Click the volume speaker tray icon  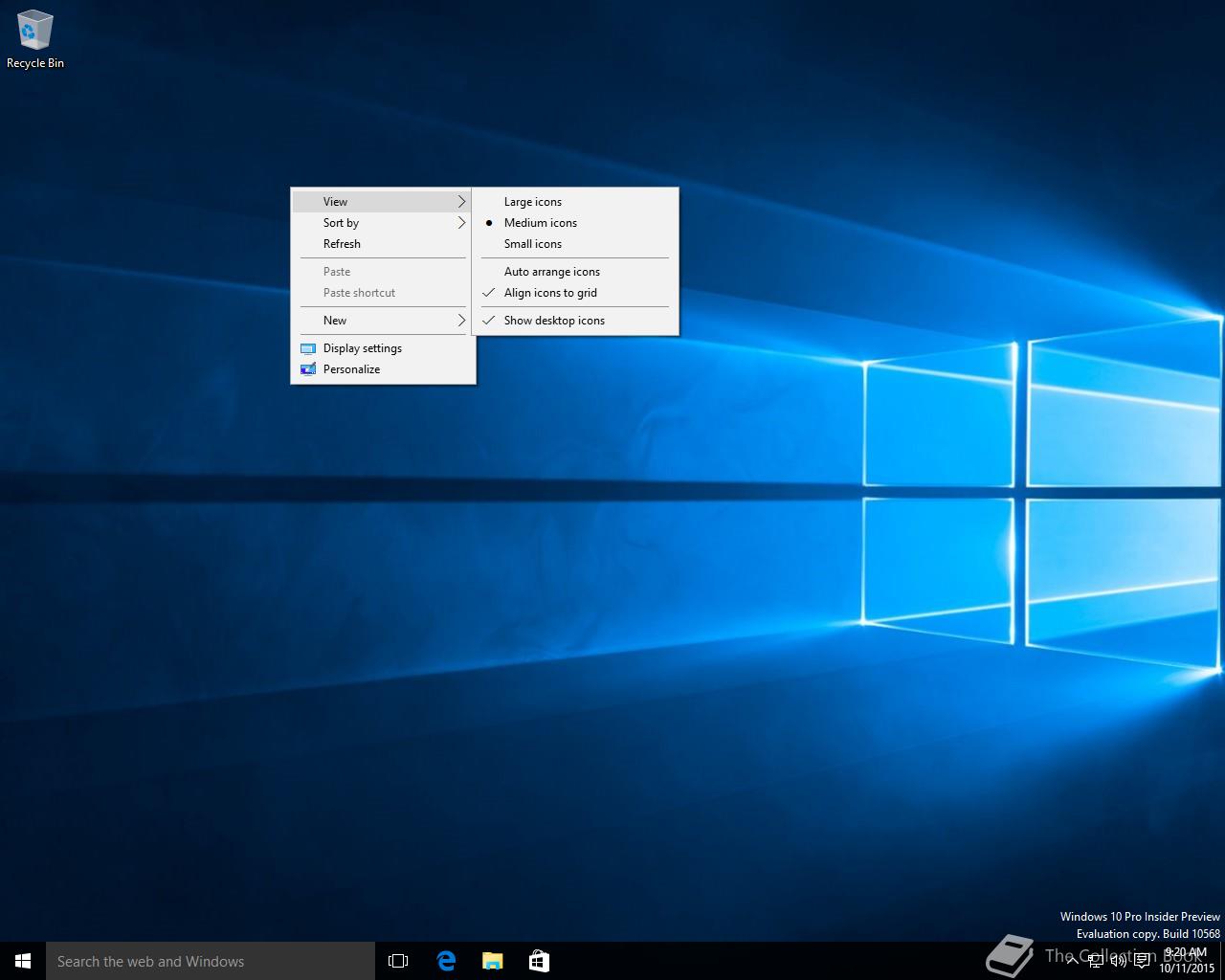pos(1118,961)
